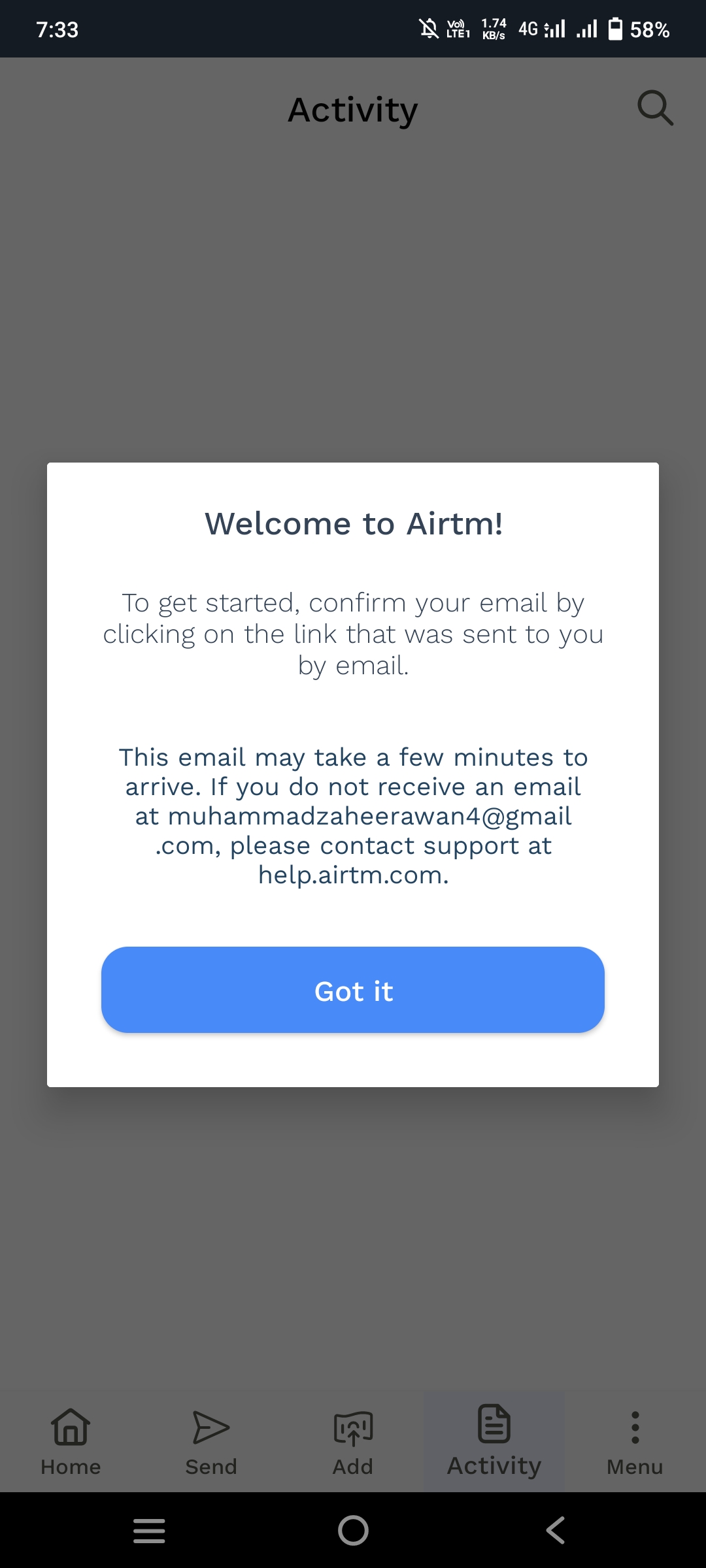Click the help.airtm.com support text
Viewport: 706px width, 1568px height.
(353, 875)
